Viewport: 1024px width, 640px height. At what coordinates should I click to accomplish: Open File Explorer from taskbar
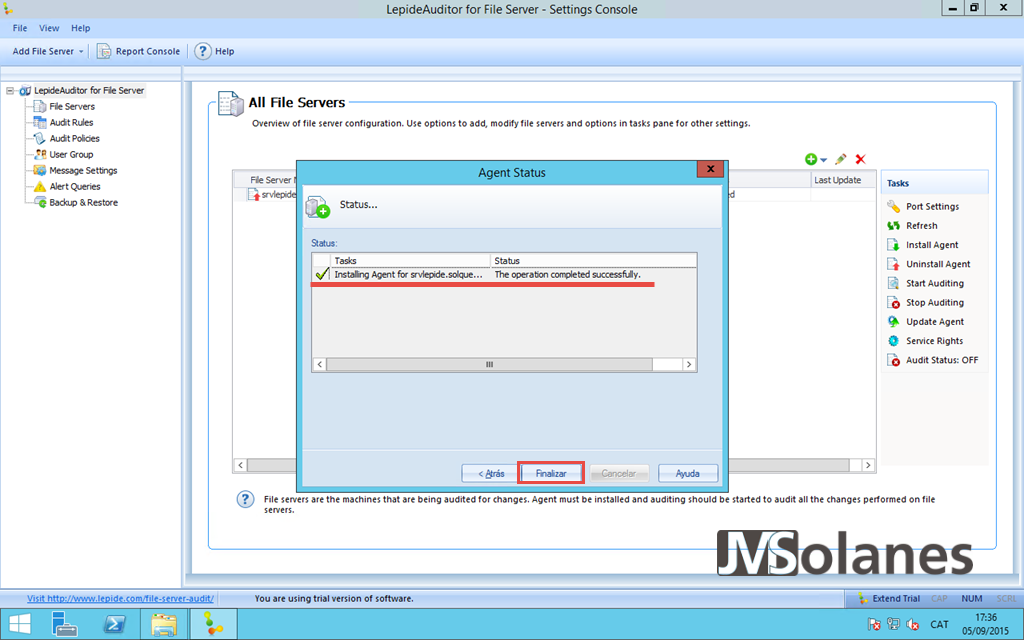[x=163, y=624]
